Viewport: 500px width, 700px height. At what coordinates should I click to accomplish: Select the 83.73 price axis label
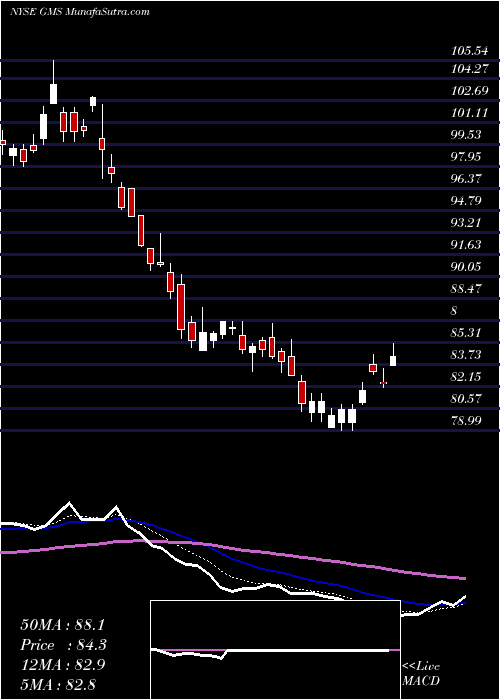pyautogui.click(x=467, y=354)
